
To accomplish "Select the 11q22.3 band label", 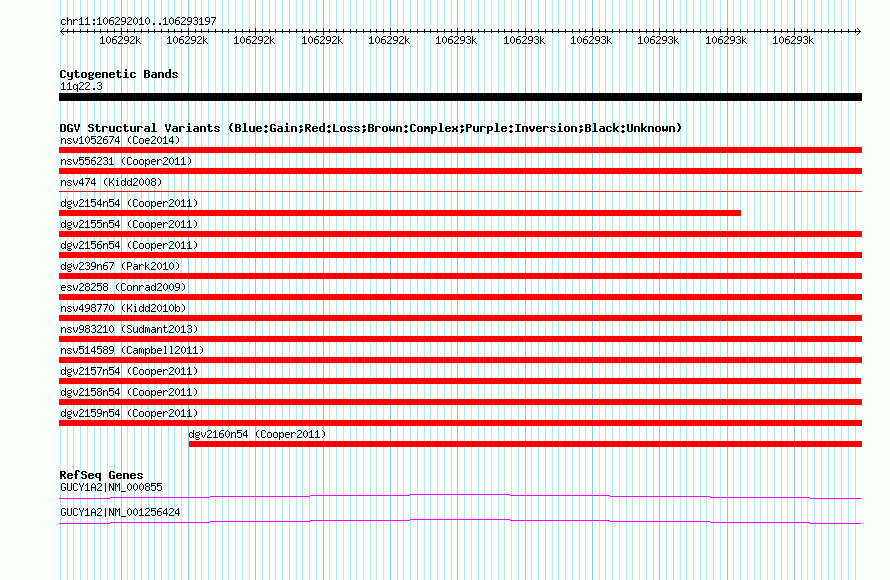I will pos(81,86).
